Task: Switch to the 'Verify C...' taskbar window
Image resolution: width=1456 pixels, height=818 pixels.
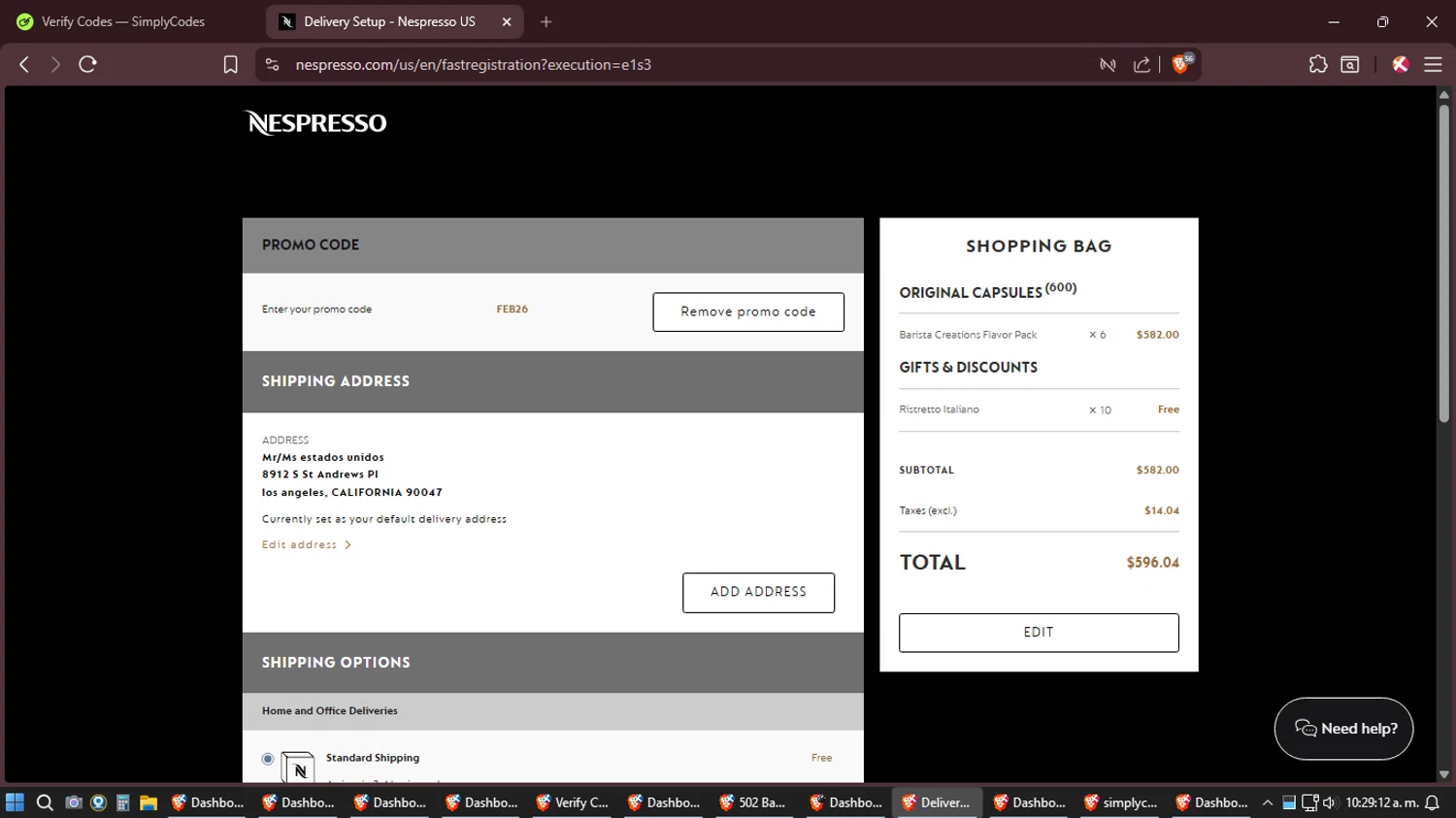Action: pos(573,802)
